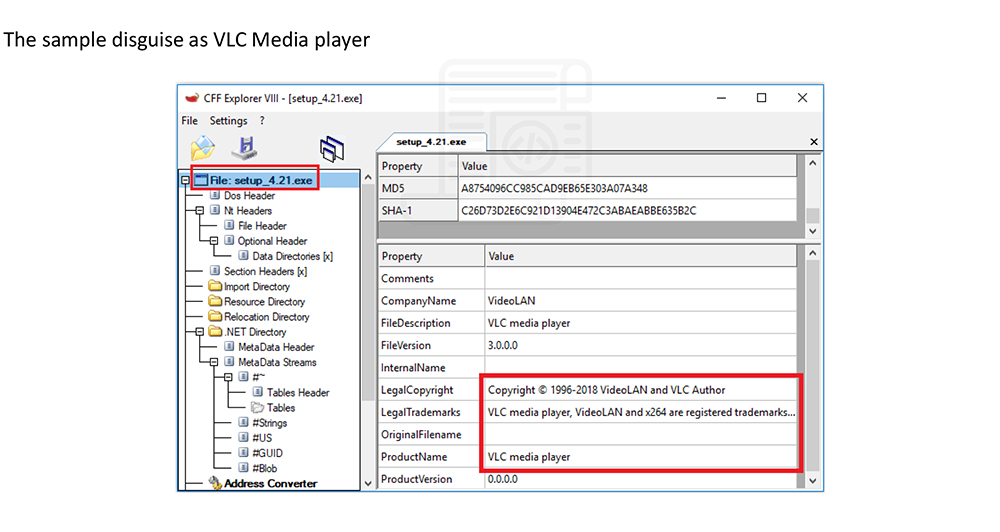Image resolution: width=1000 pixels, height=532 pixels.
Task: Select the #~ stream tree item
Action: click(x=258, y=378)
